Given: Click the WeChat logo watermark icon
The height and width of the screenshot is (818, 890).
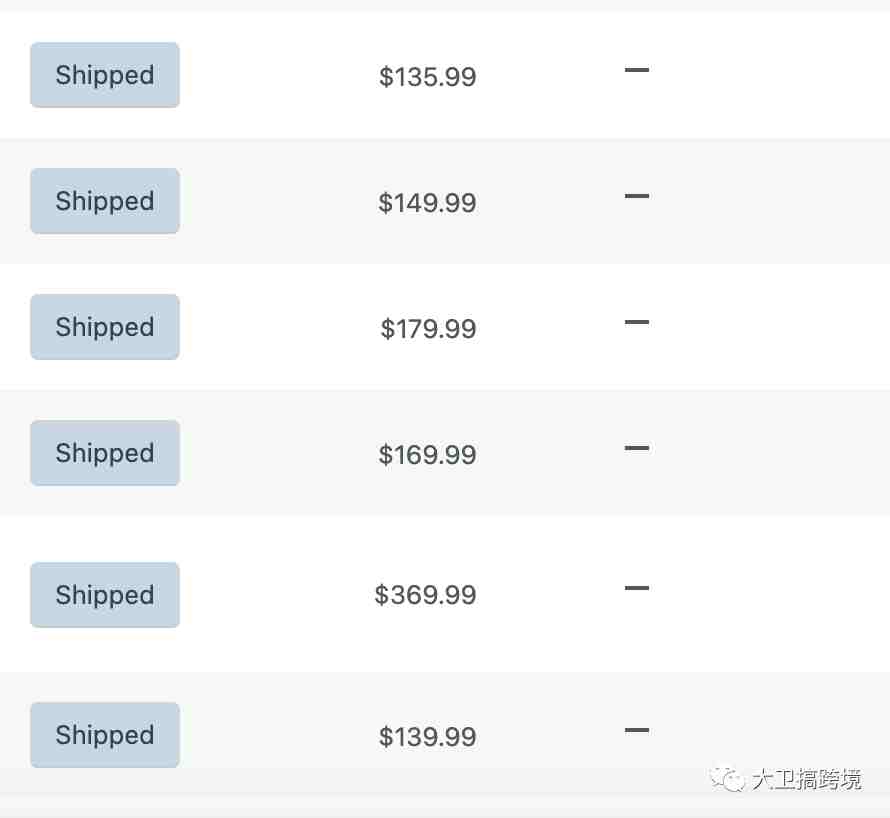Looking at the screenshot, I should click(x=727, y=778).
